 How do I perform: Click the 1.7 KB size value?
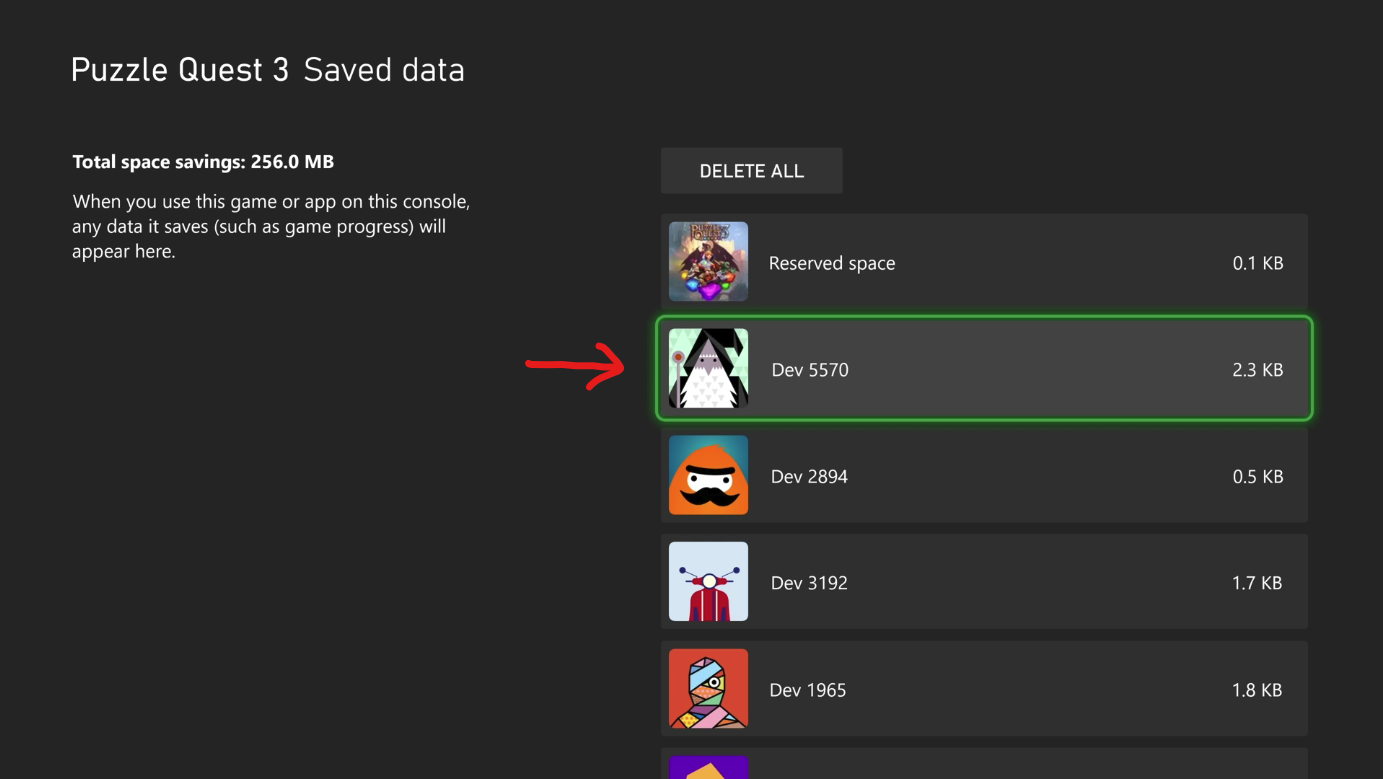1258,583
